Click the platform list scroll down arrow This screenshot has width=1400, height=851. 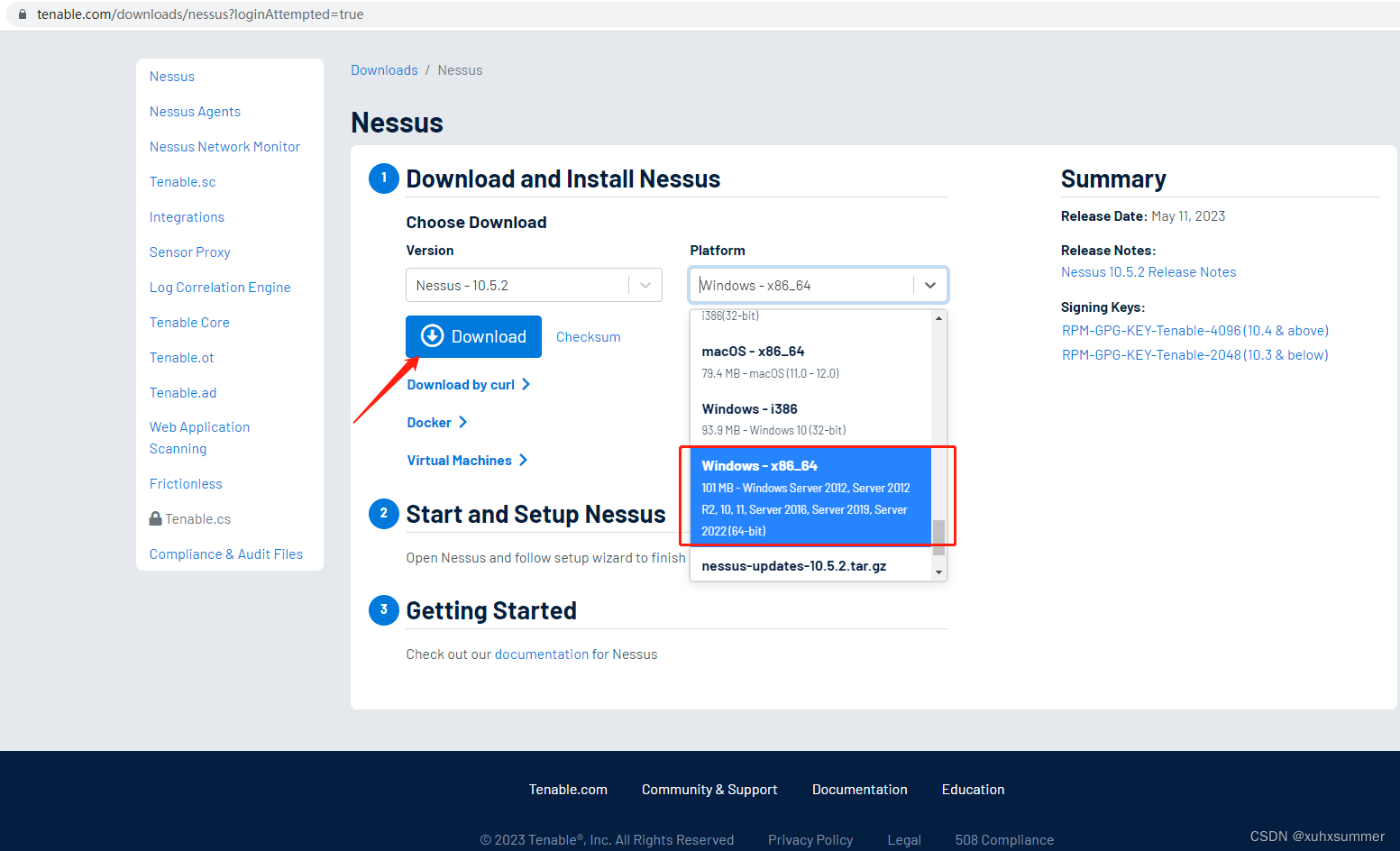939,572
